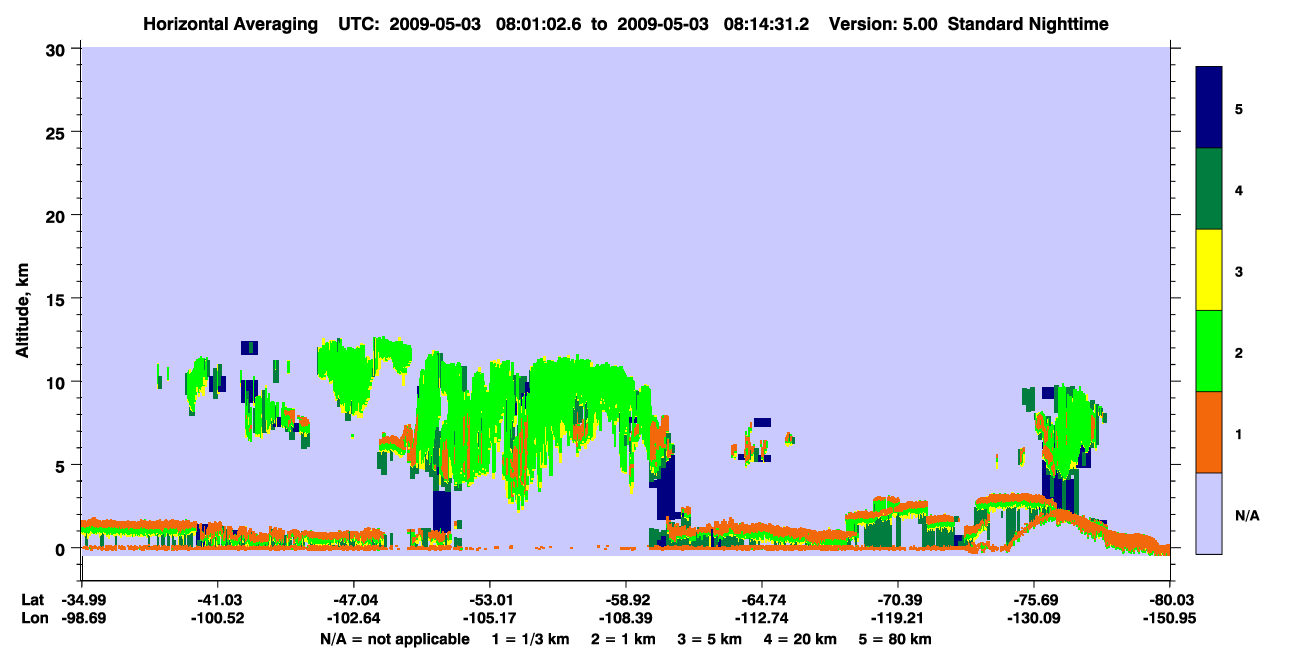
Task: Click the legend text '4 = 20 km'
Action: pos(801,639)
